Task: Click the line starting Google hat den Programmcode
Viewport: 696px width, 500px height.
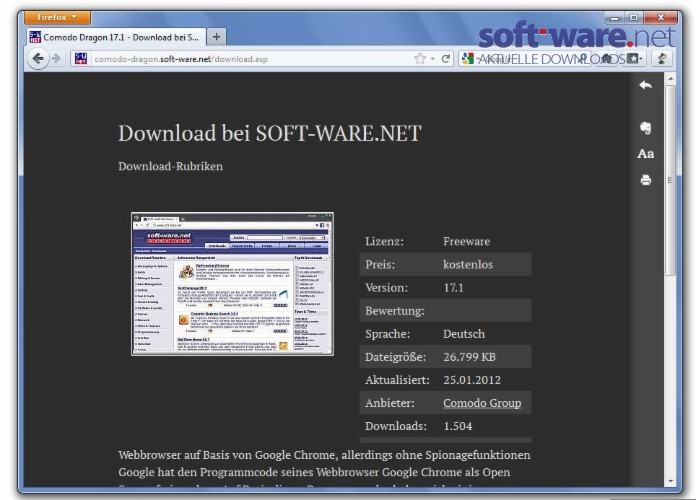Action: click(x=314, y=472)
